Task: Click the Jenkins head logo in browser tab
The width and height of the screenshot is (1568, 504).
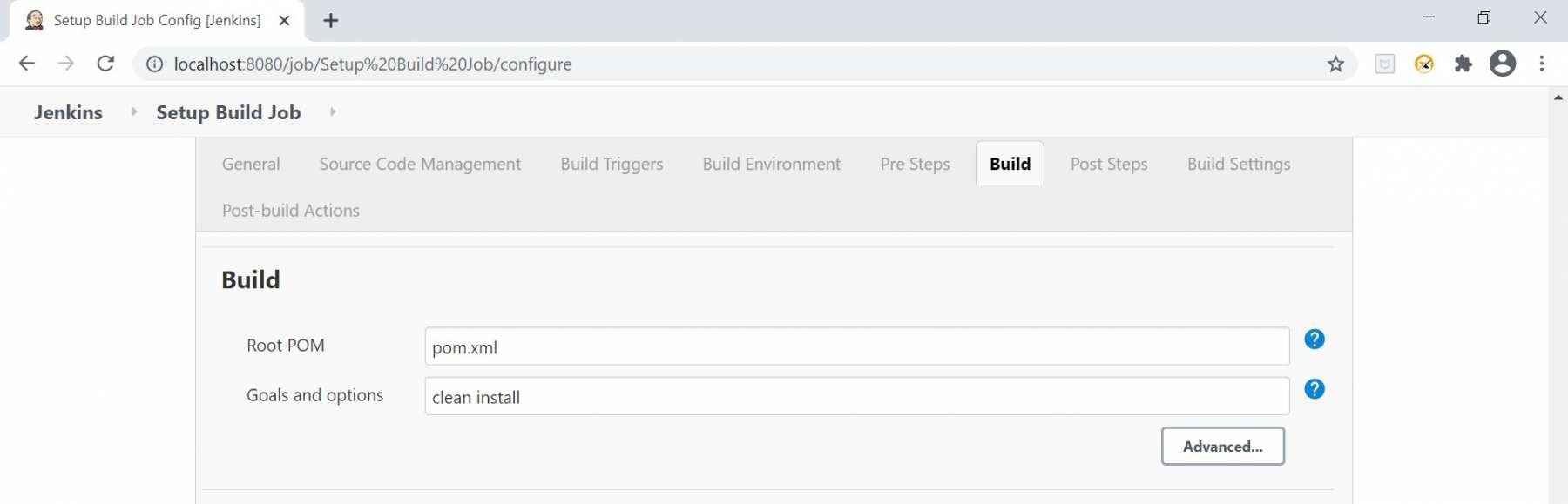Action: (34, 19)
